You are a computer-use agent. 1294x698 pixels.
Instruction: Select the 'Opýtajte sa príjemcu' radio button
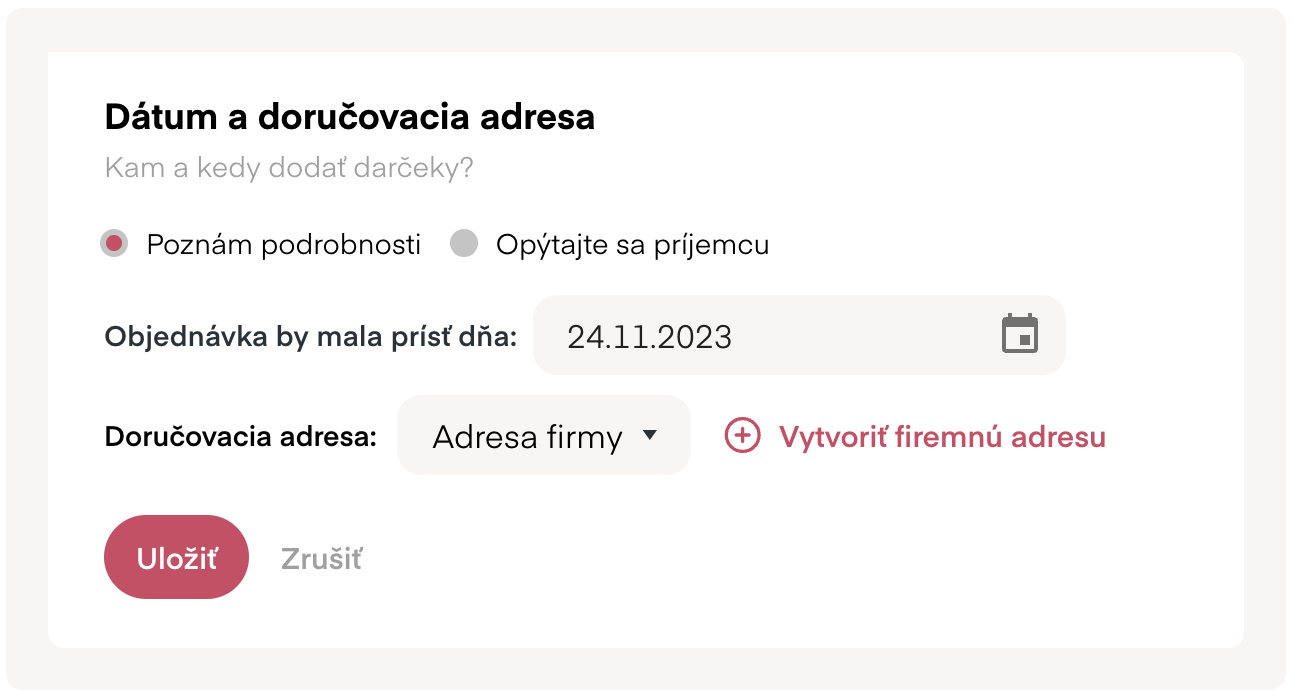point(463,244)
